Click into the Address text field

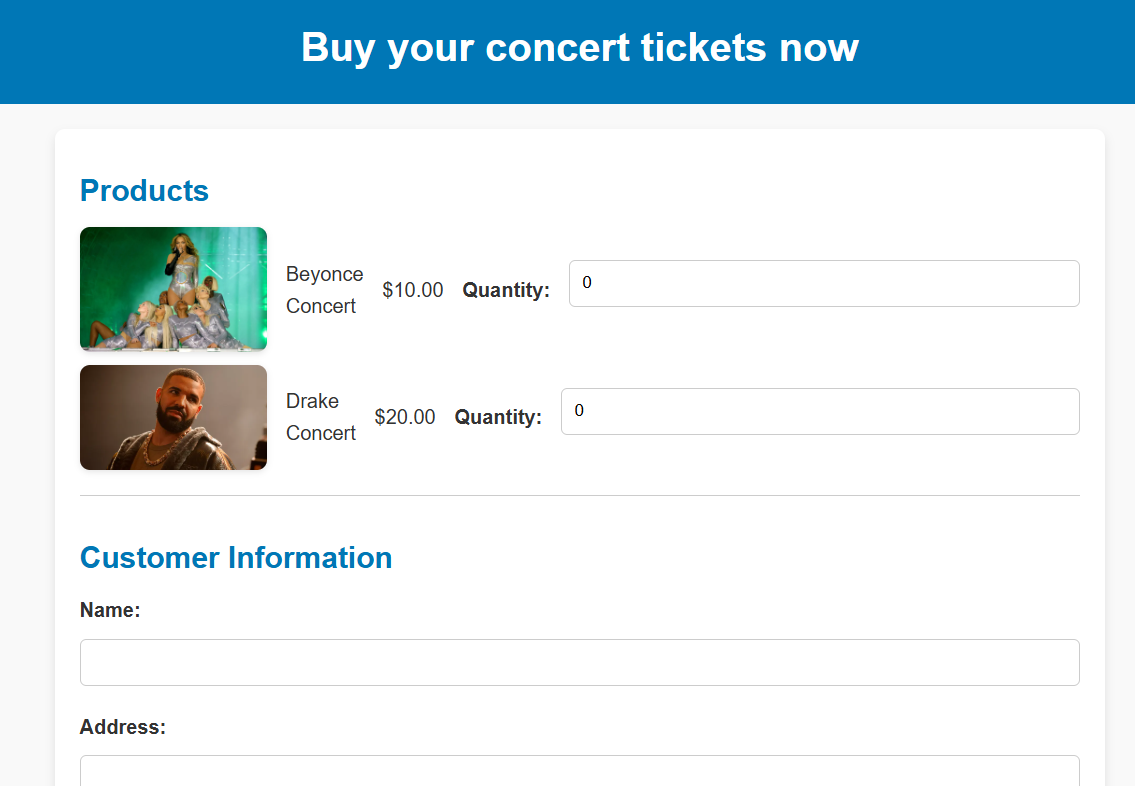coord(579,771)
